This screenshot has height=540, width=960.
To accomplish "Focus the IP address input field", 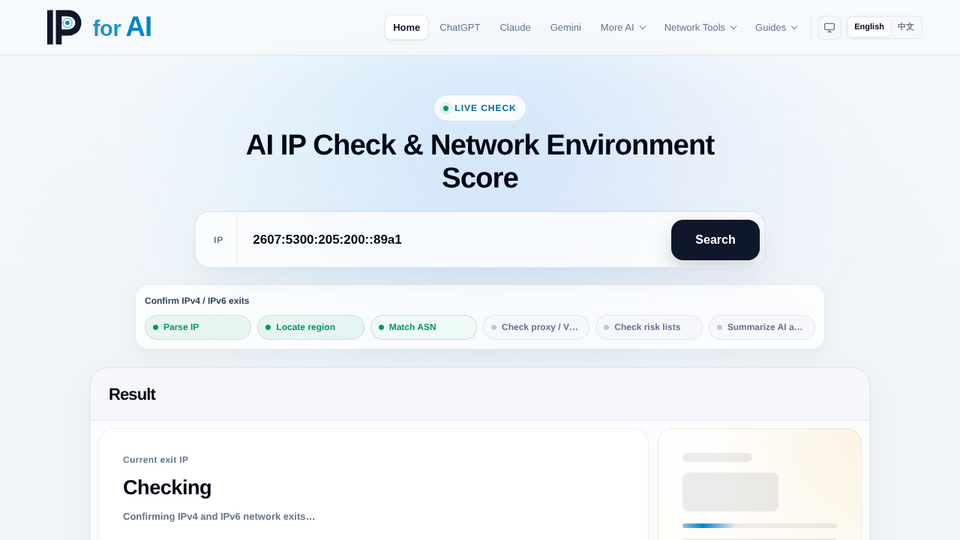I will [x=456, y=239].
